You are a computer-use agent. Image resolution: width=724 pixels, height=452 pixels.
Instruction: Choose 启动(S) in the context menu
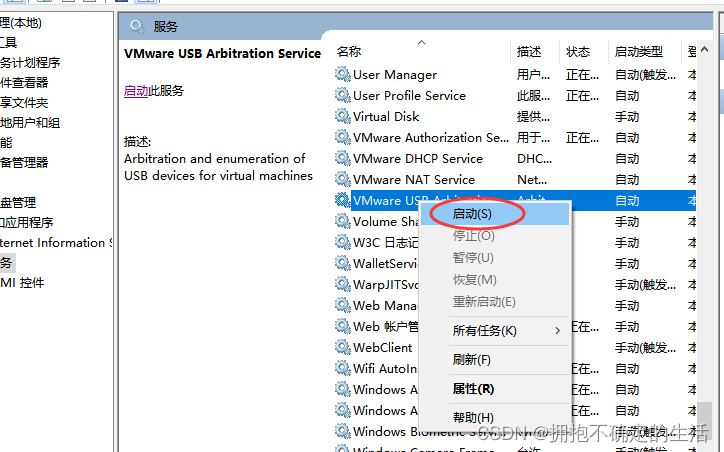(495, 214)
